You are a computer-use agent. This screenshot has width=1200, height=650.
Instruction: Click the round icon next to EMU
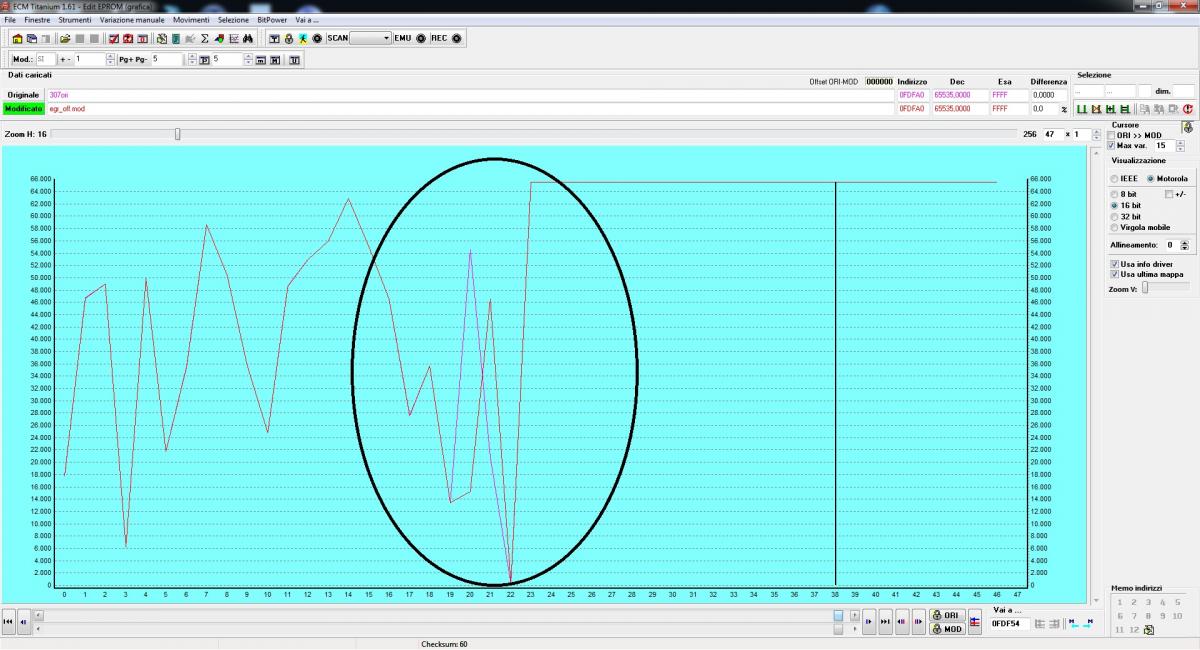(x=420, y=38)
